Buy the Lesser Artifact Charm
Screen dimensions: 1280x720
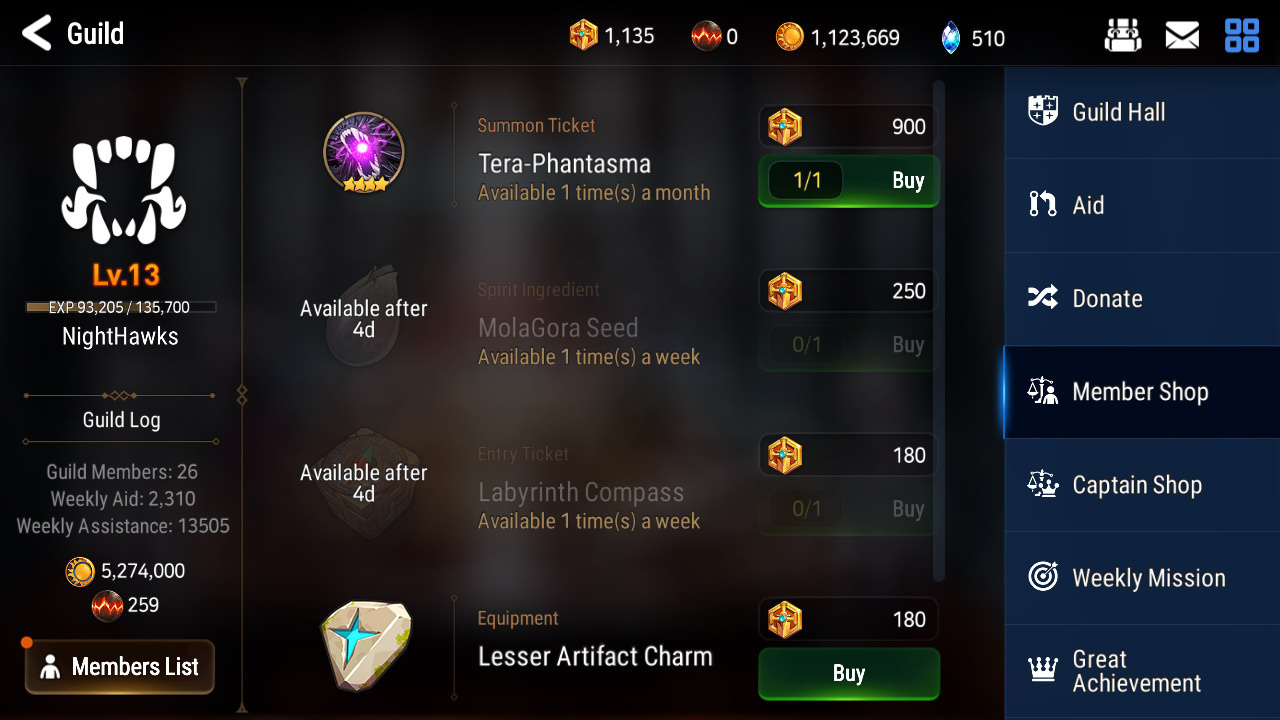point(849,673)
